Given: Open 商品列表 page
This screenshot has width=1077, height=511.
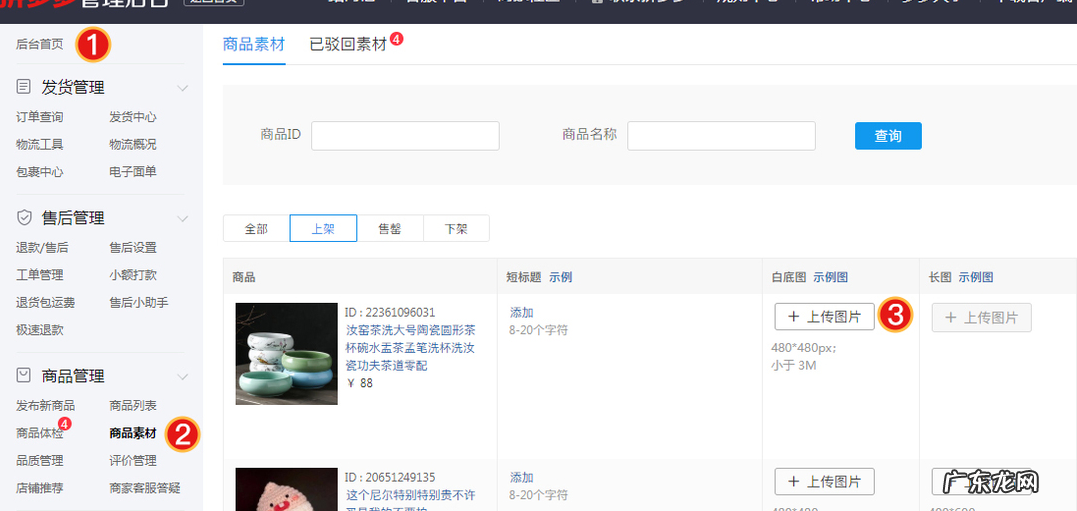Looking at the screenshot, I should click(133, 405).
